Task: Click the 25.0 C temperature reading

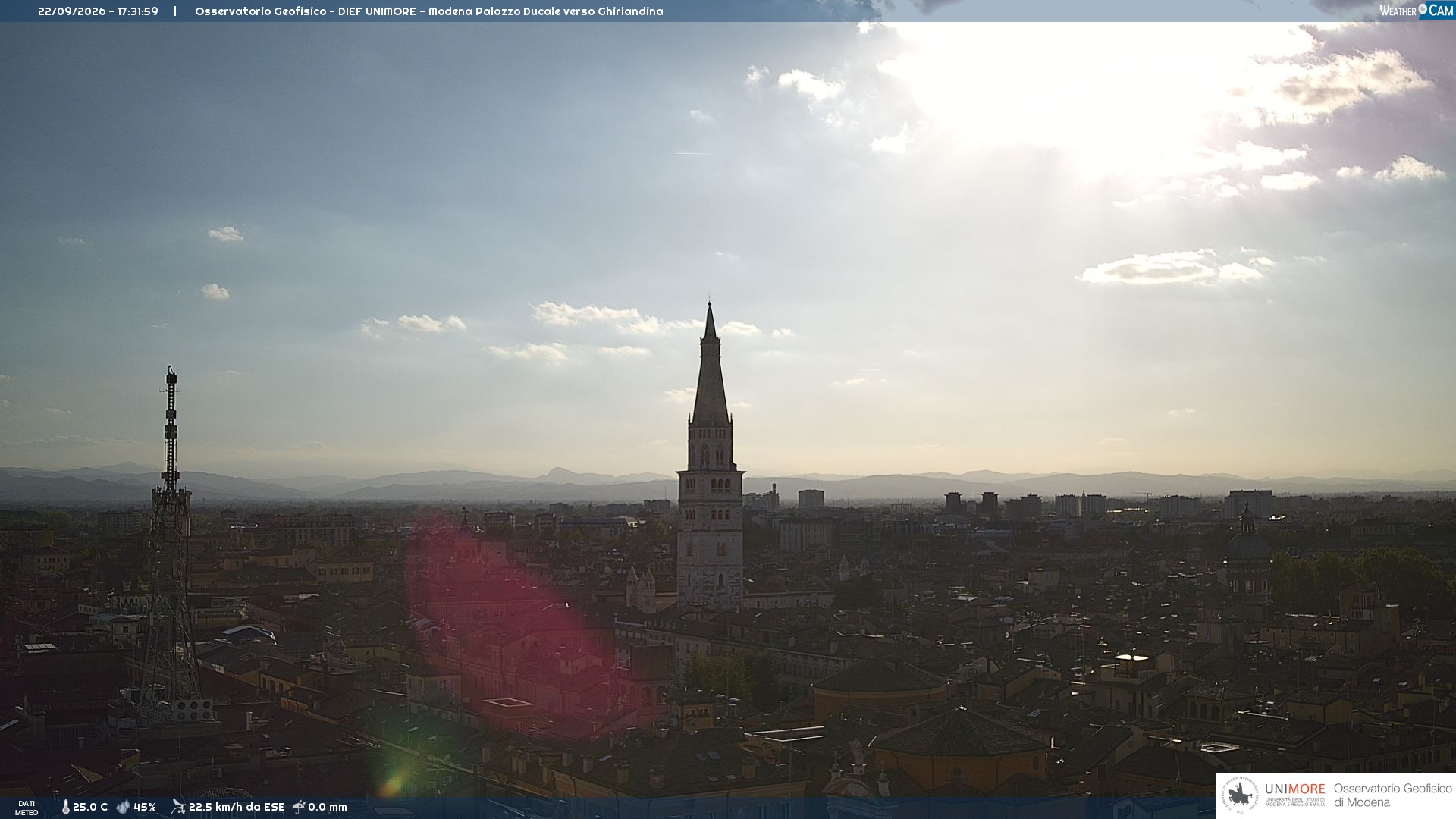Action: 90,807
